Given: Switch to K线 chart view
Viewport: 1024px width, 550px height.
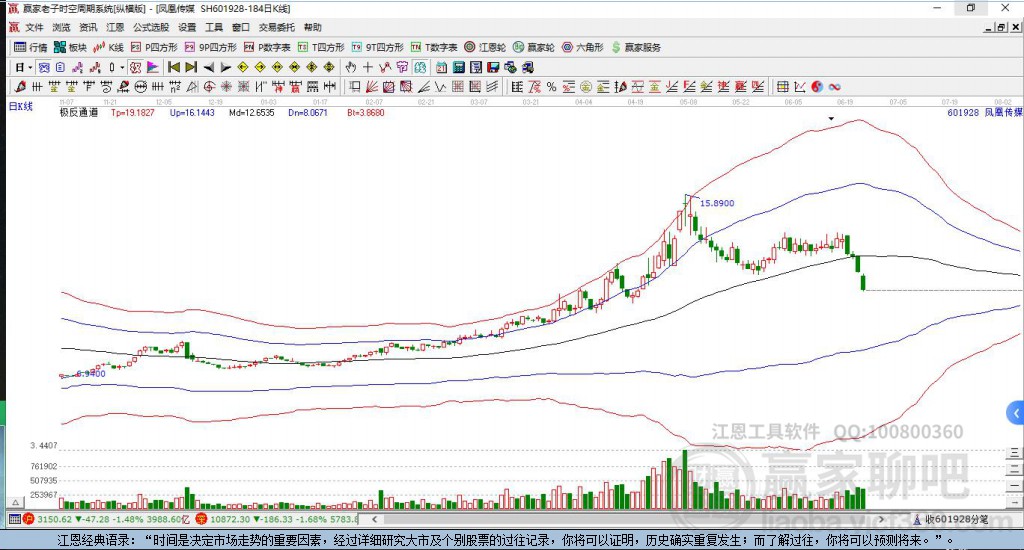Looking at the screenshot, I should tap(108, 47).
